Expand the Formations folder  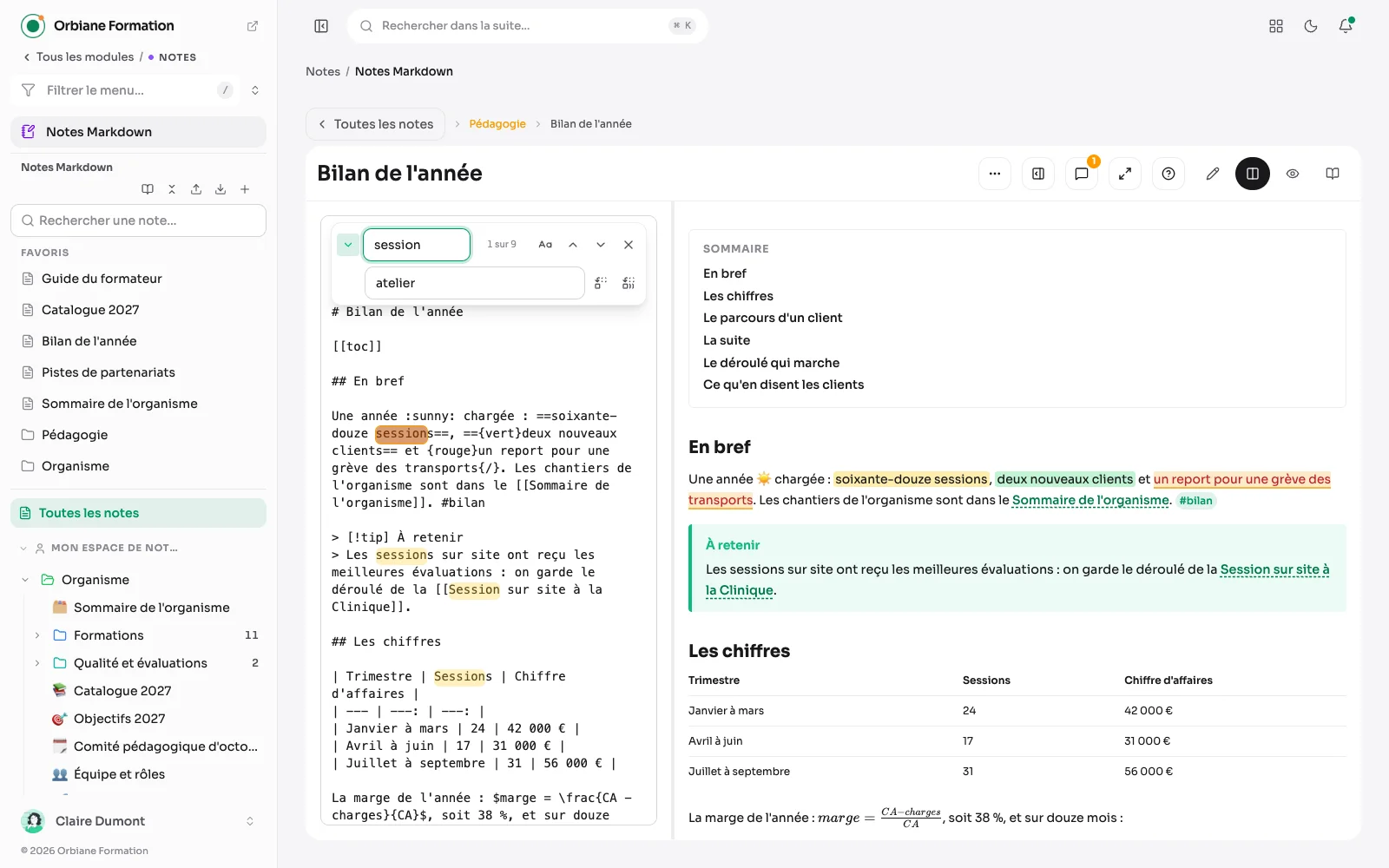pos(37,635)
